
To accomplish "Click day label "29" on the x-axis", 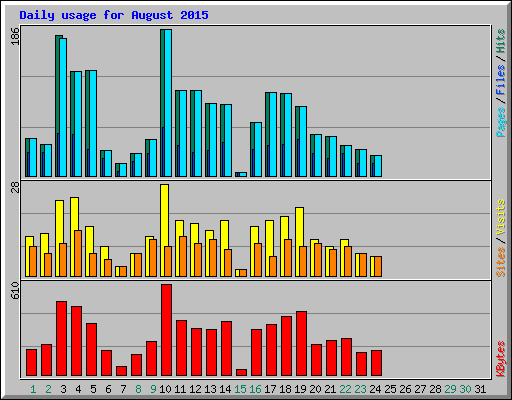I will [450, 389].
